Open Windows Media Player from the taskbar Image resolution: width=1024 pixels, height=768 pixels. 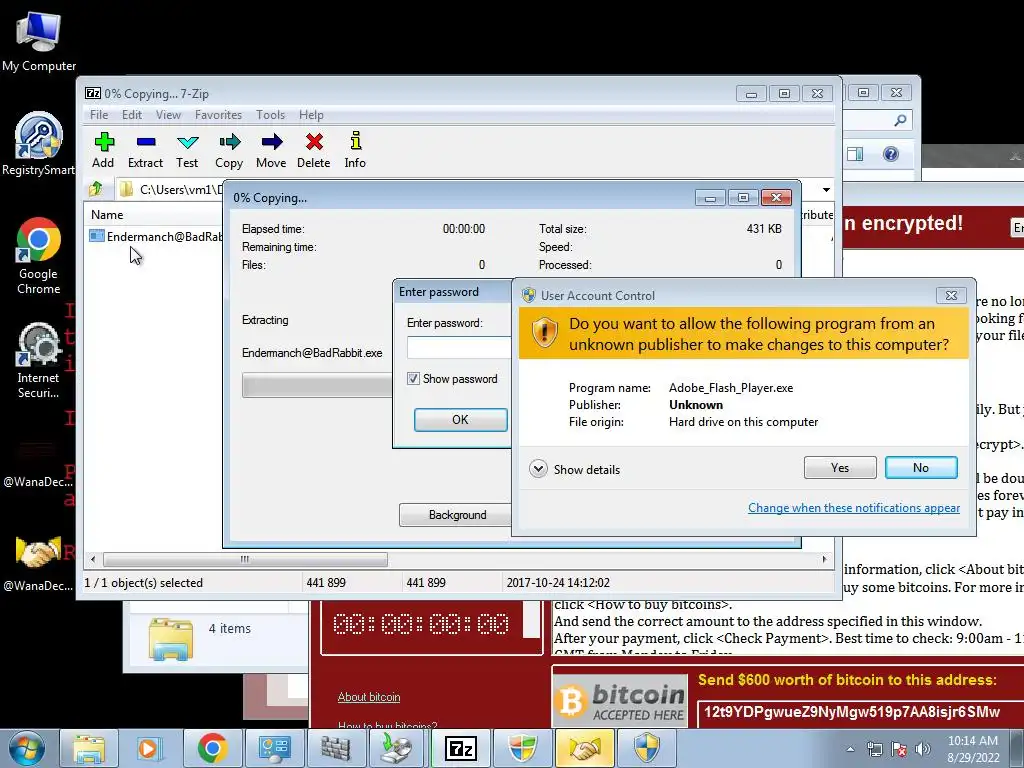tap(149, 748)
